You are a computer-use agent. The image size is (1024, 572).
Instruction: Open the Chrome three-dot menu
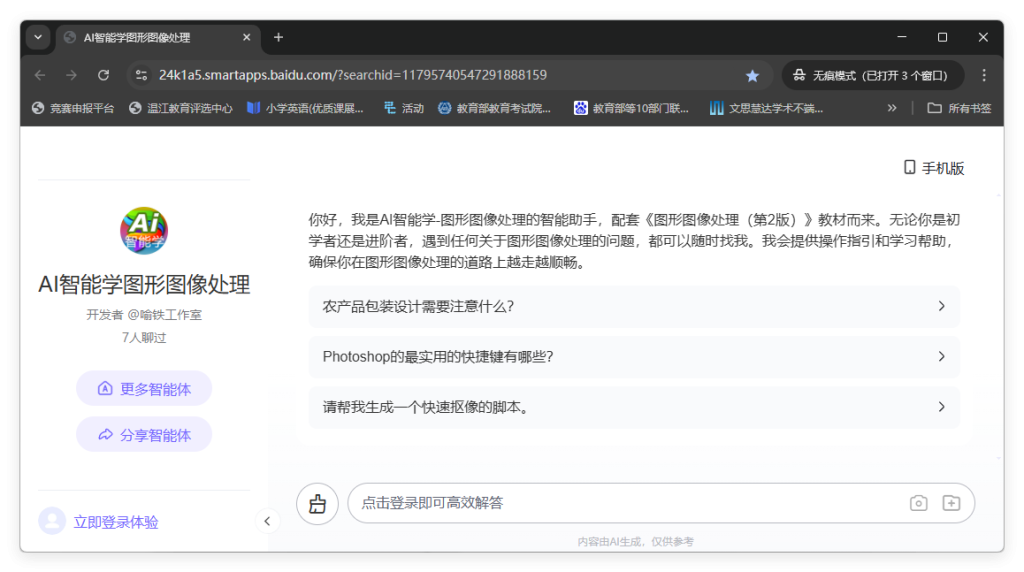point(984,75)
